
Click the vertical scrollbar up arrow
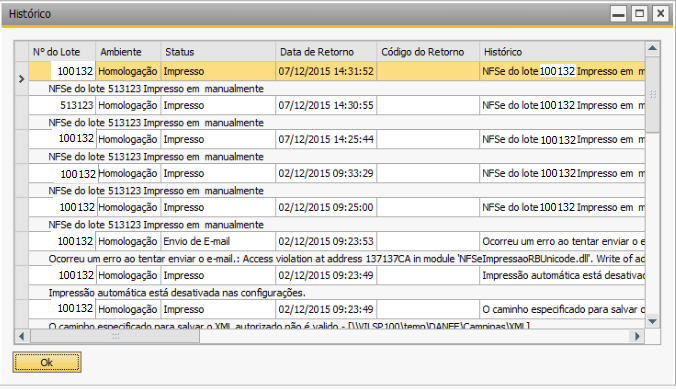click(652, 48)
